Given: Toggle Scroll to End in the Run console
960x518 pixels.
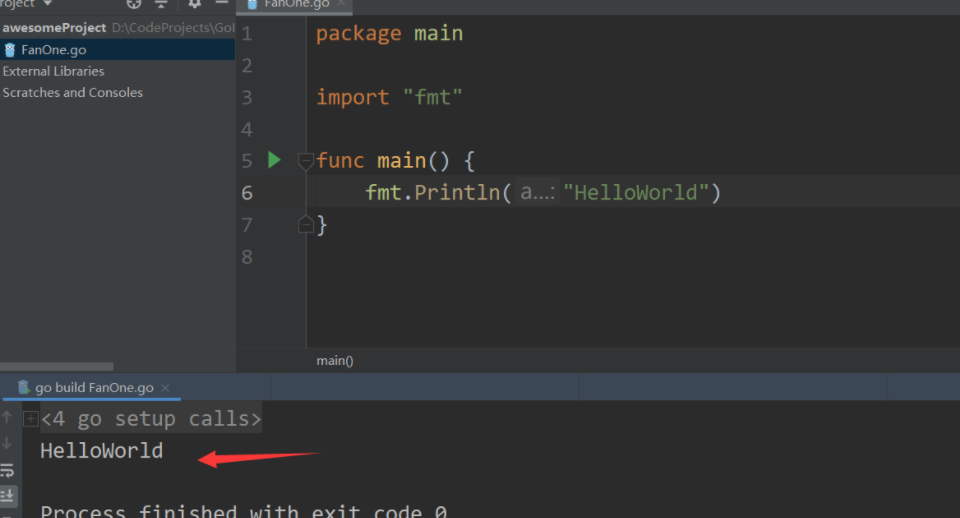Looking at the screenshot, I should [8, 495].
